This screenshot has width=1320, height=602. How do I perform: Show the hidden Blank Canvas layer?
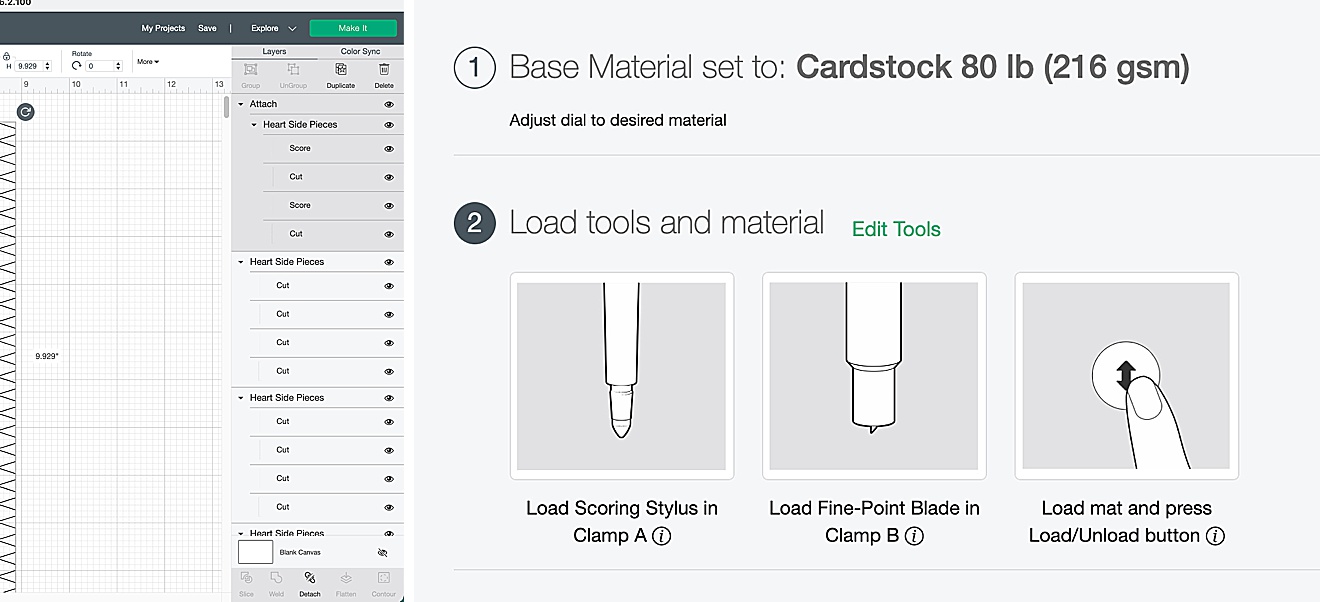tap(382, 552)
